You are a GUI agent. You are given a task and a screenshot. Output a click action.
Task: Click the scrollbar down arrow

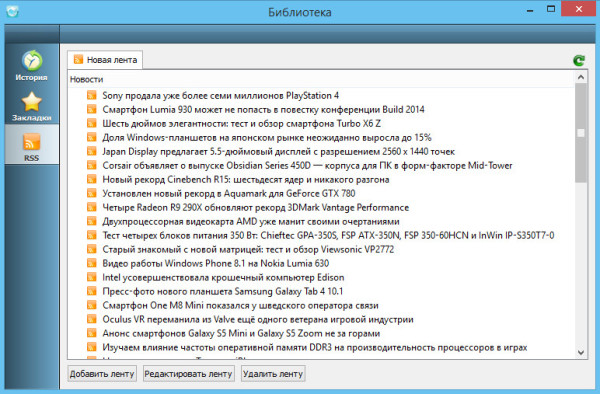pyautogui.click(x=580, y=352)
